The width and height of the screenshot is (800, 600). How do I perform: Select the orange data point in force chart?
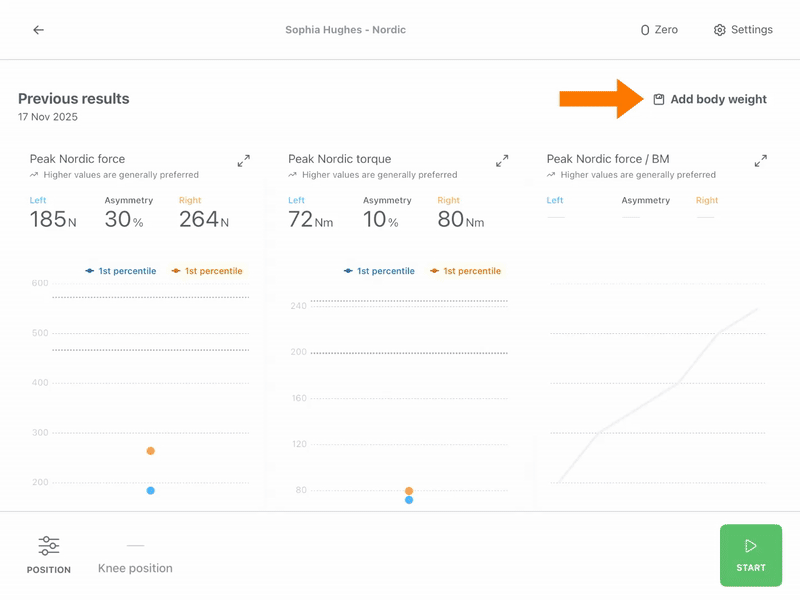(151, 451)
